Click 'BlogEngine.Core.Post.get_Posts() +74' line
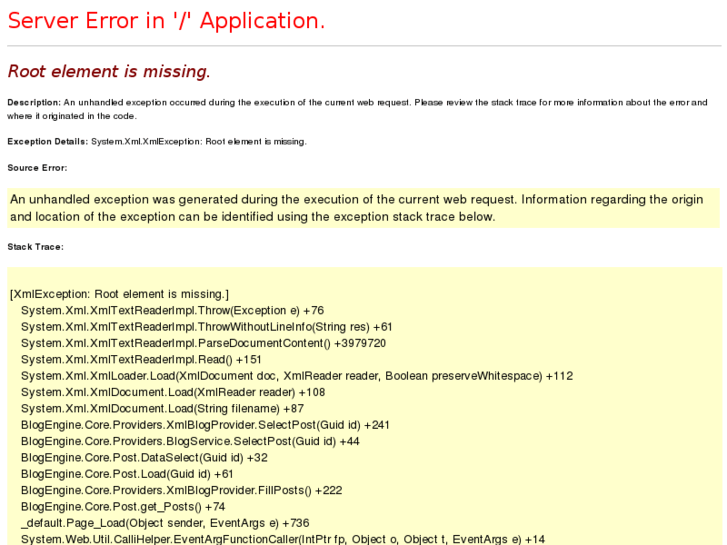Viewport: 727px width, 545px height. [x=123, y=507]
